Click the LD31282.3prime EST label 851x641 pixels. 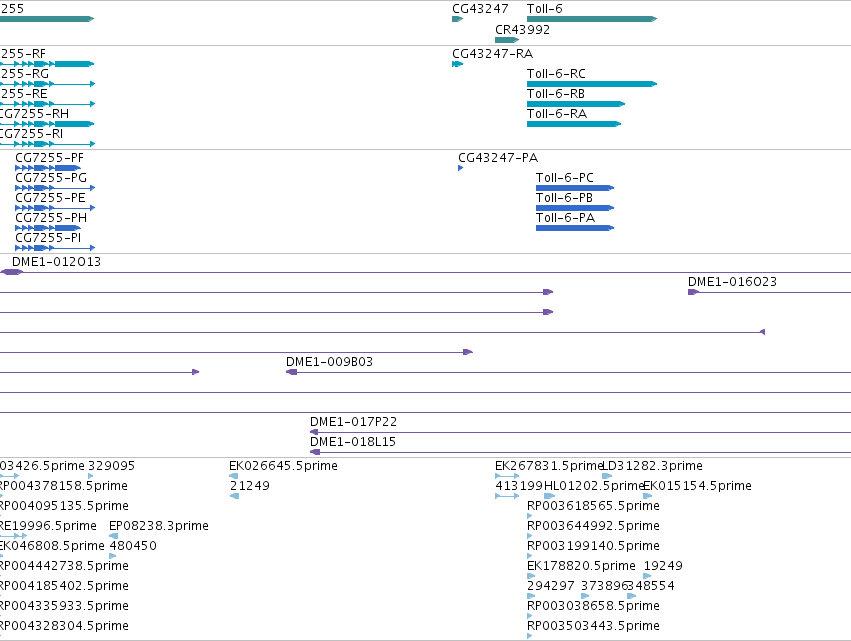point(653,466)
